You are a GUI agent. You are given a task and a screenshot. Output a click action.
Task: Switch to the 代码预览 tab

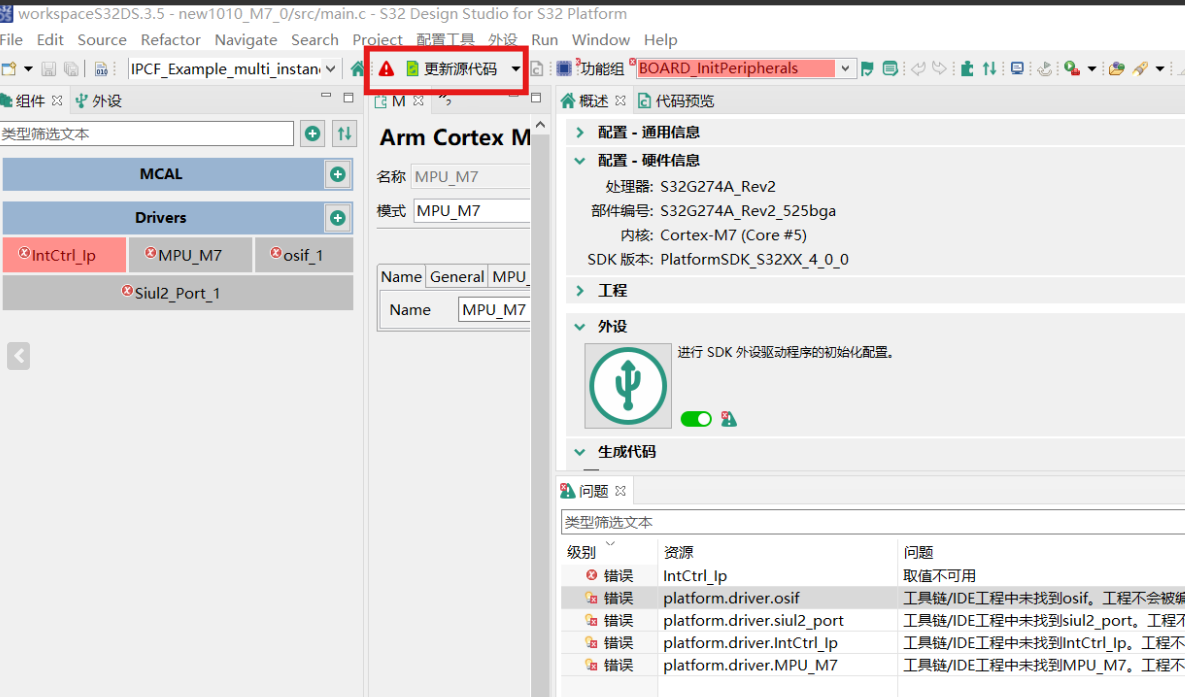point(676,101)
